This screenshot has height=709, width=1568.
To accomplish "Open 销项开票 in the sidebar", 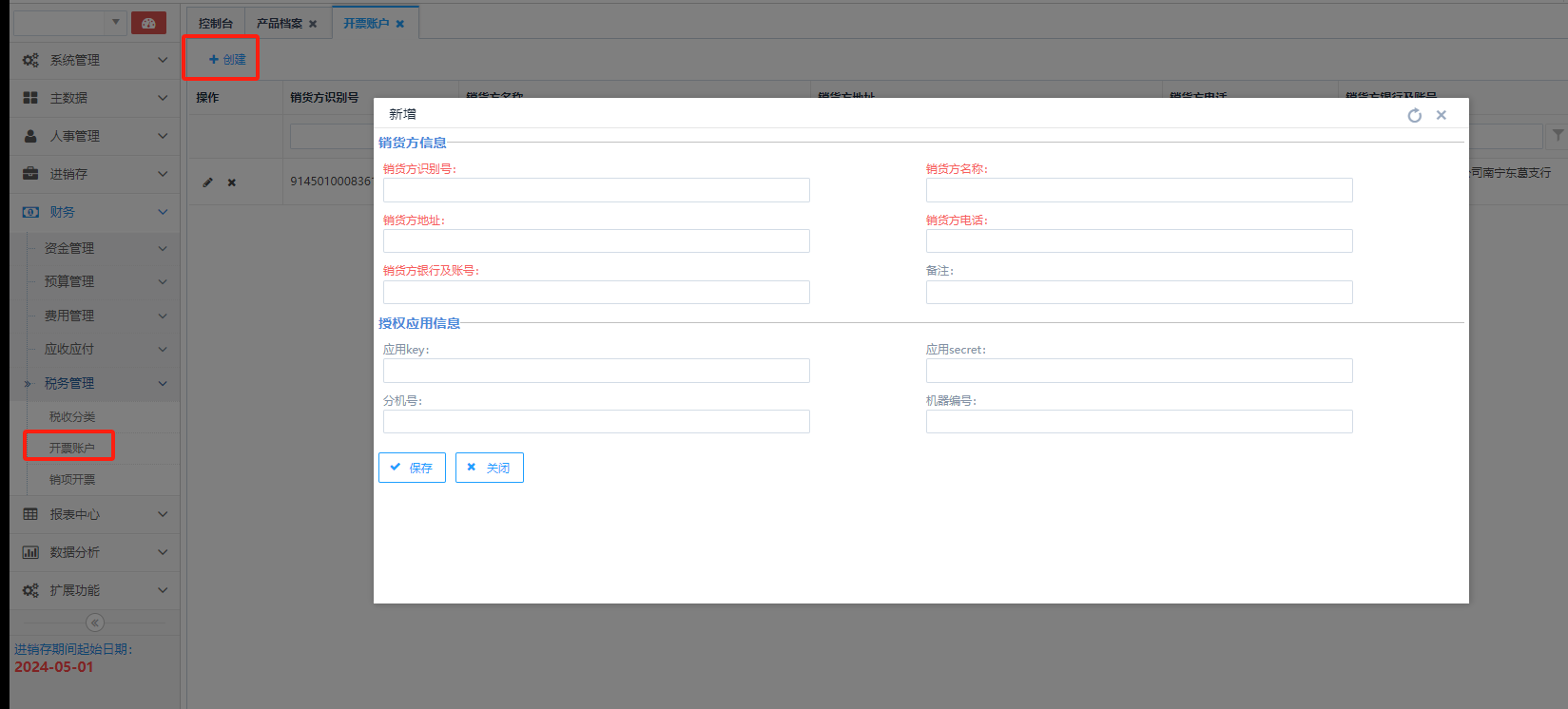I will [x=72, y=480].
